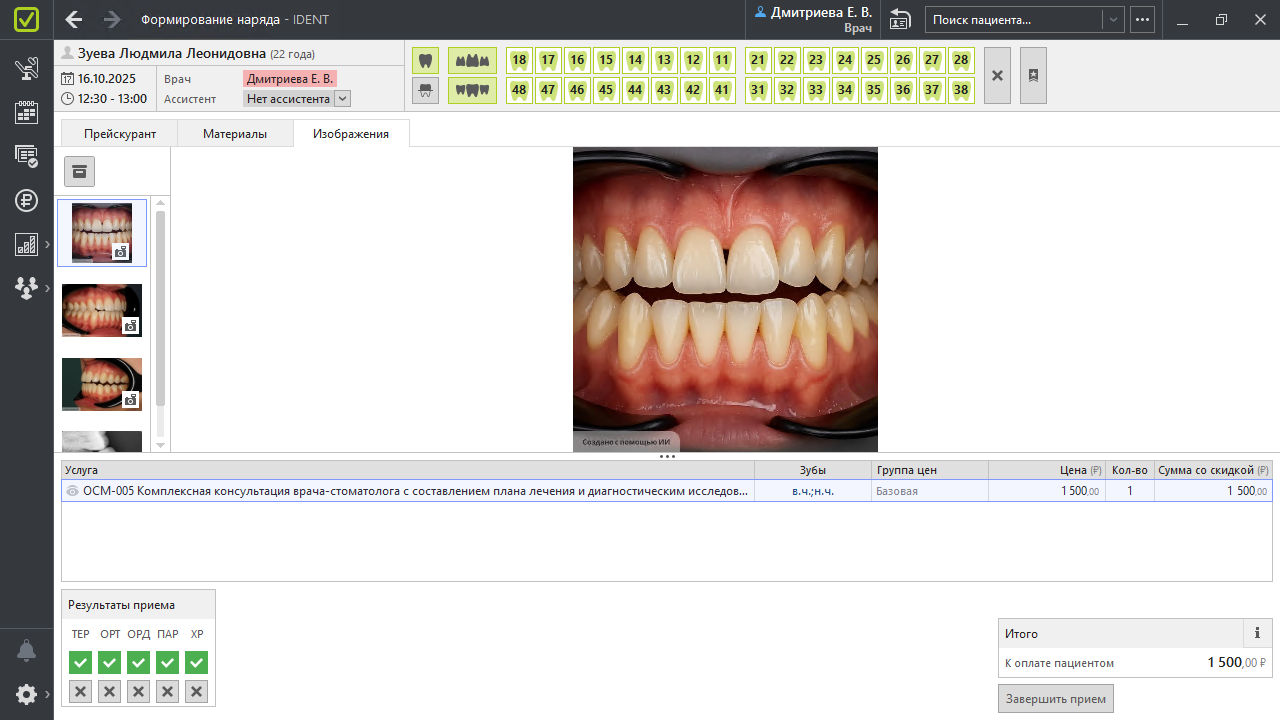Click the archive icon above thumbnails
Viewport: 1280px width, 720px height.
point(80,171)
